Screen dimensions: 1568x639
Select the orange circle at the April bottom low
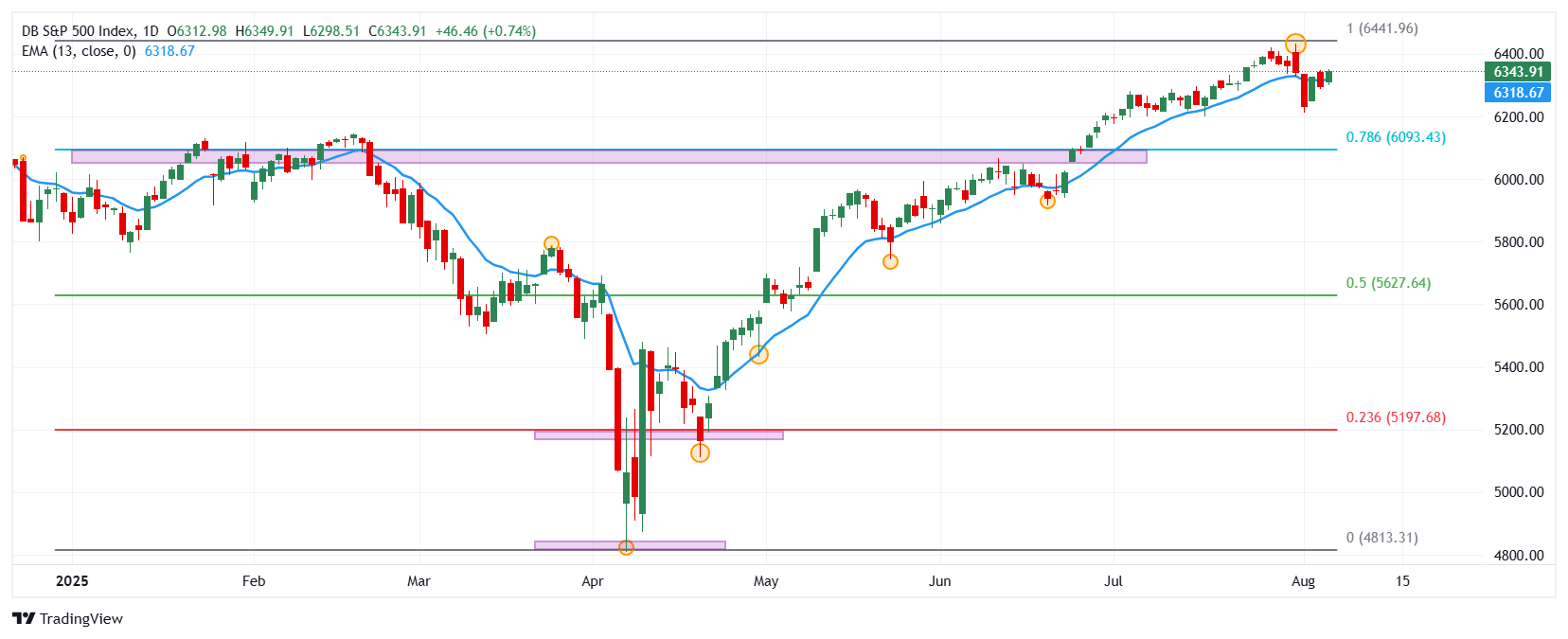click(x=626, y=547)
